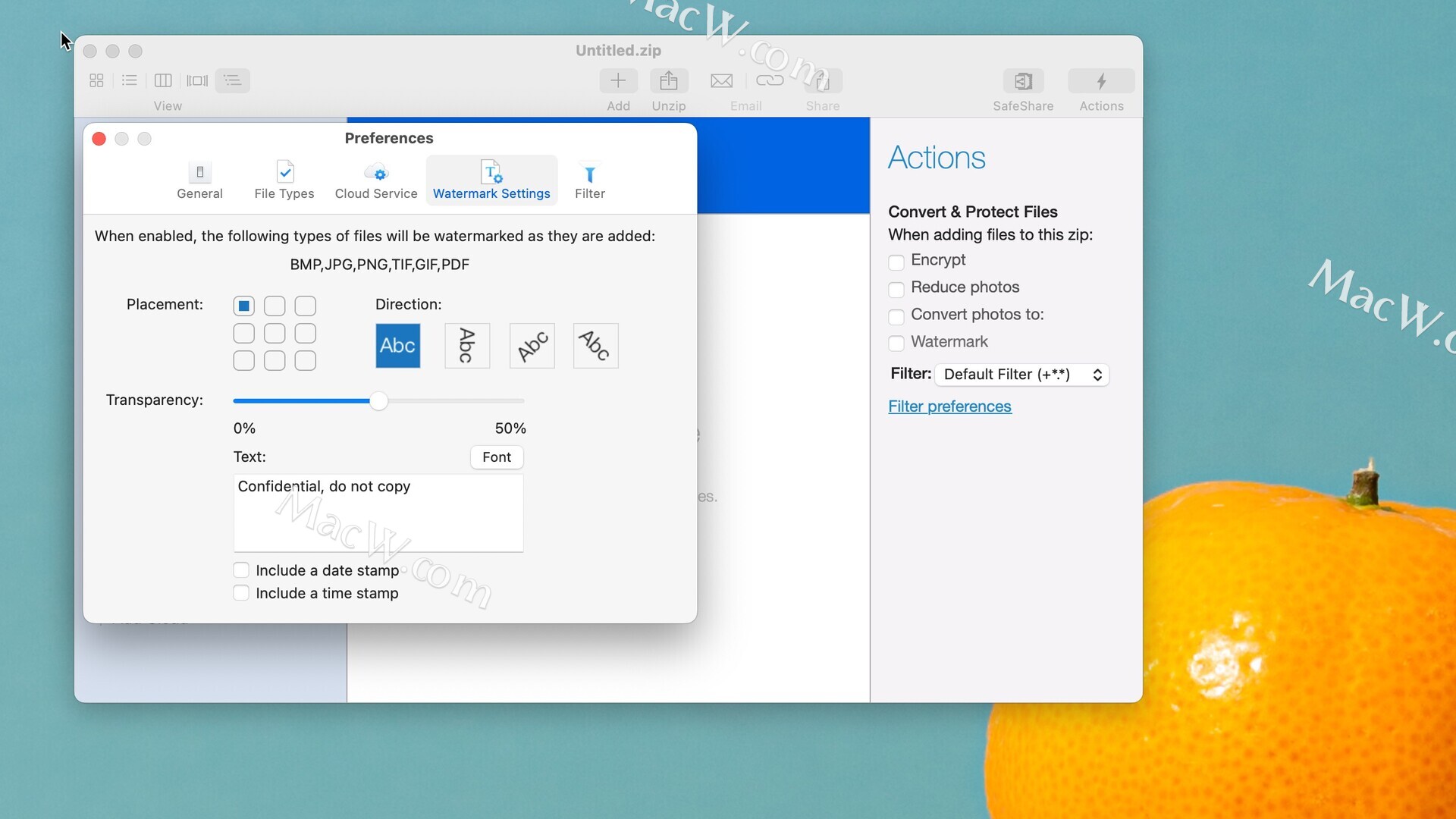Click the Font button
The width and height of the screenshot is (1456, 819).
(497, 457)
